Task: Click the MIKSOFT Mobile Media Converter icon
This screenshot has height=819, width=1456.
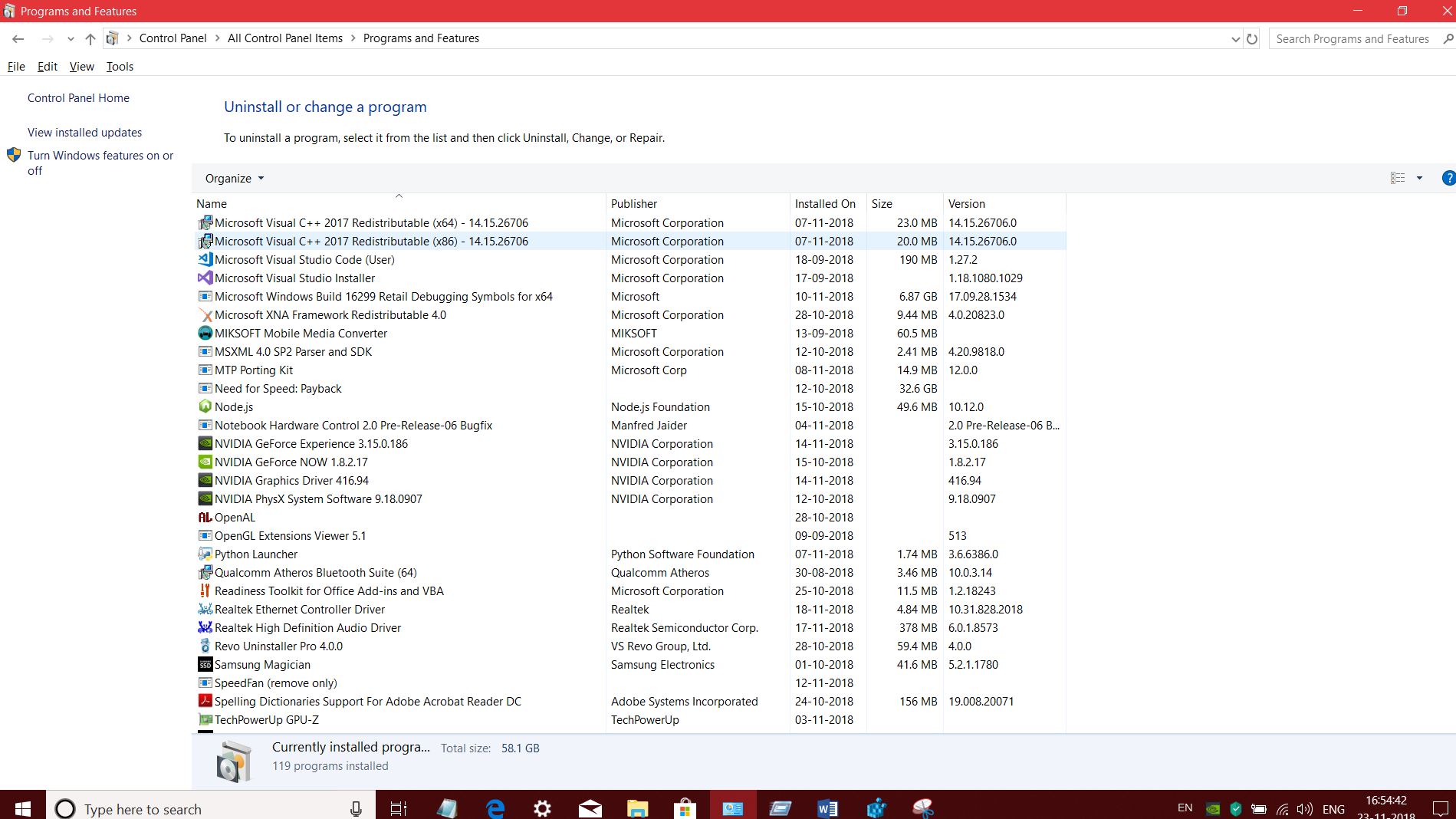Action: pyautogui.click(x=205, y=333)
